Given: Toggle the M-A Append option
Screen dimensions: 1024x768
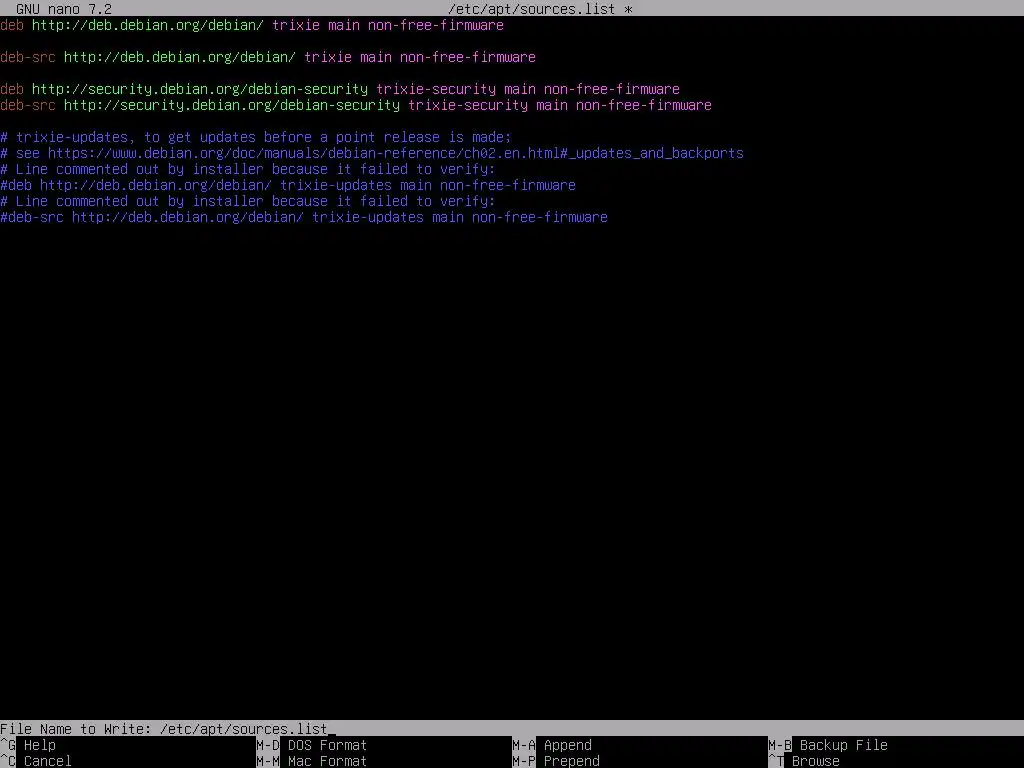Looking at the screenshot, I should click(x=552, y=745).
